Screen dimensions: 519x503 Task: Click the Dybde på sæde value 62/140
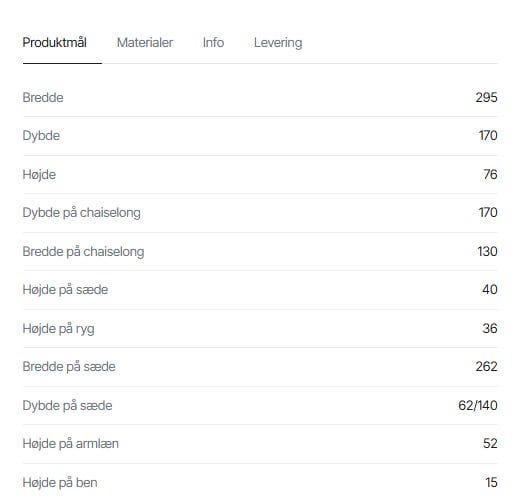[478, 406]
